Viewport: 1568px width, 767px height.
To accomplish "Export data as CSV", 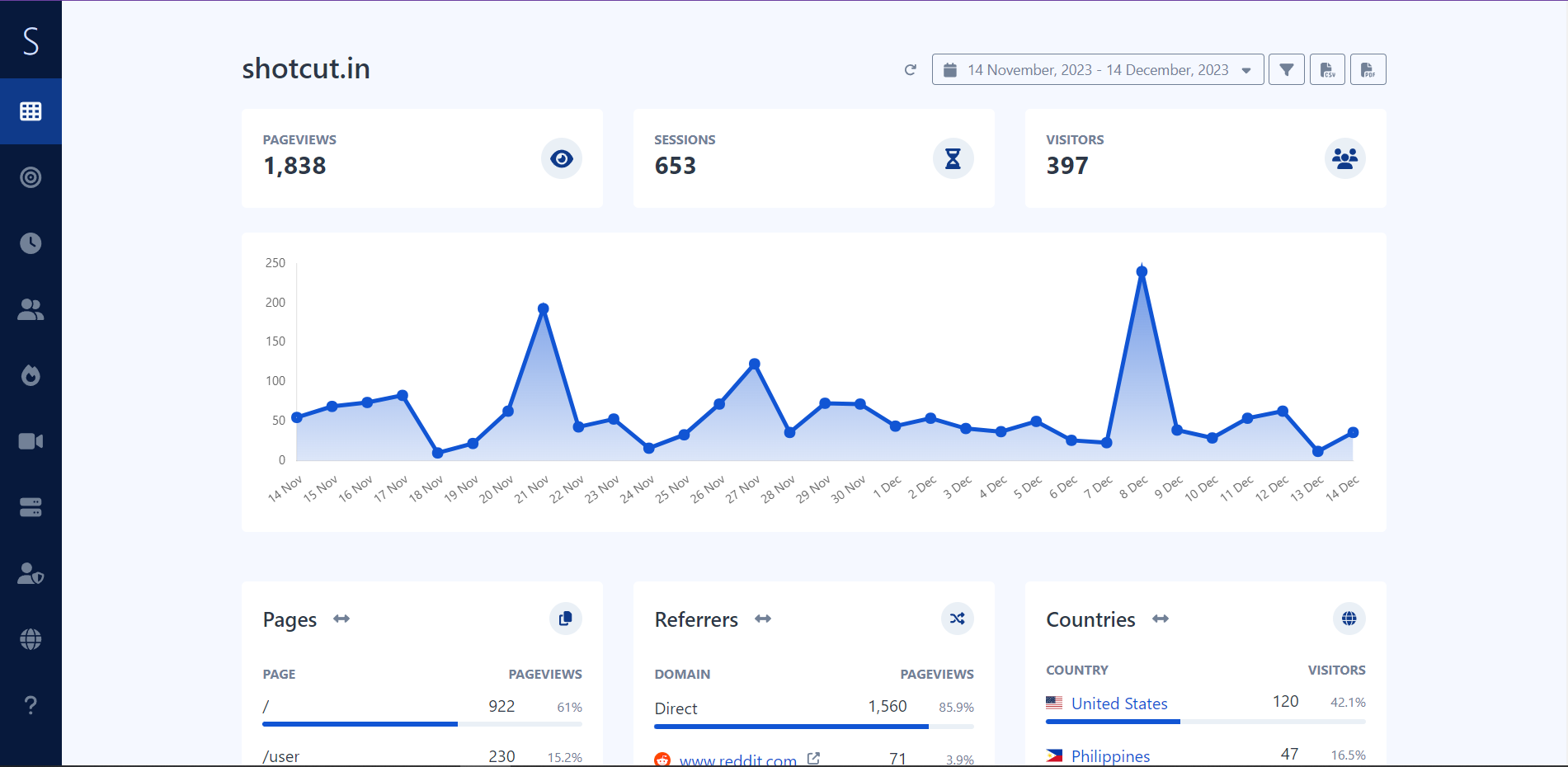I will (1327, 70).
